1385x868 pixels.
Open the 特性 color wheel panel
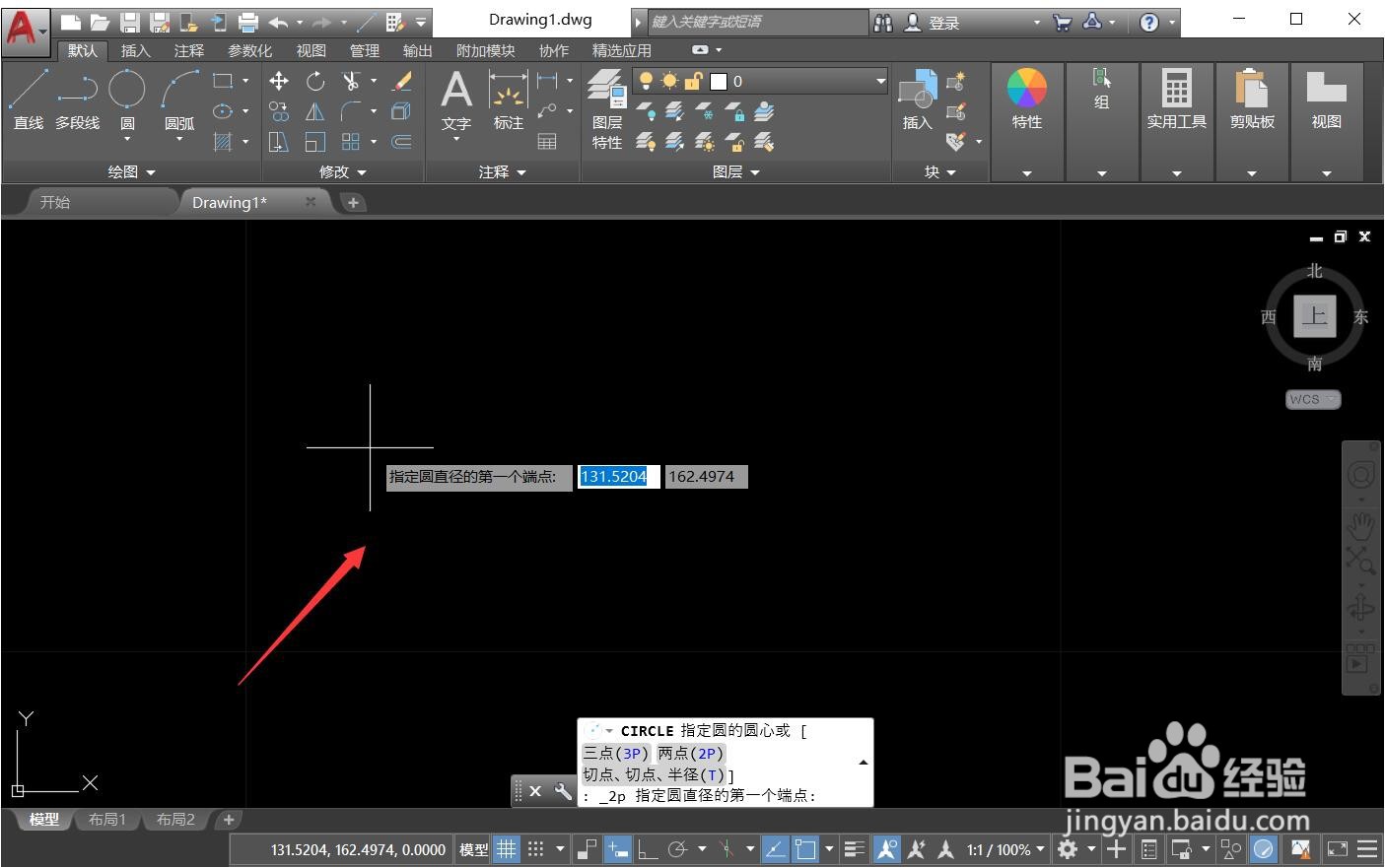[x=1026, y=100]
